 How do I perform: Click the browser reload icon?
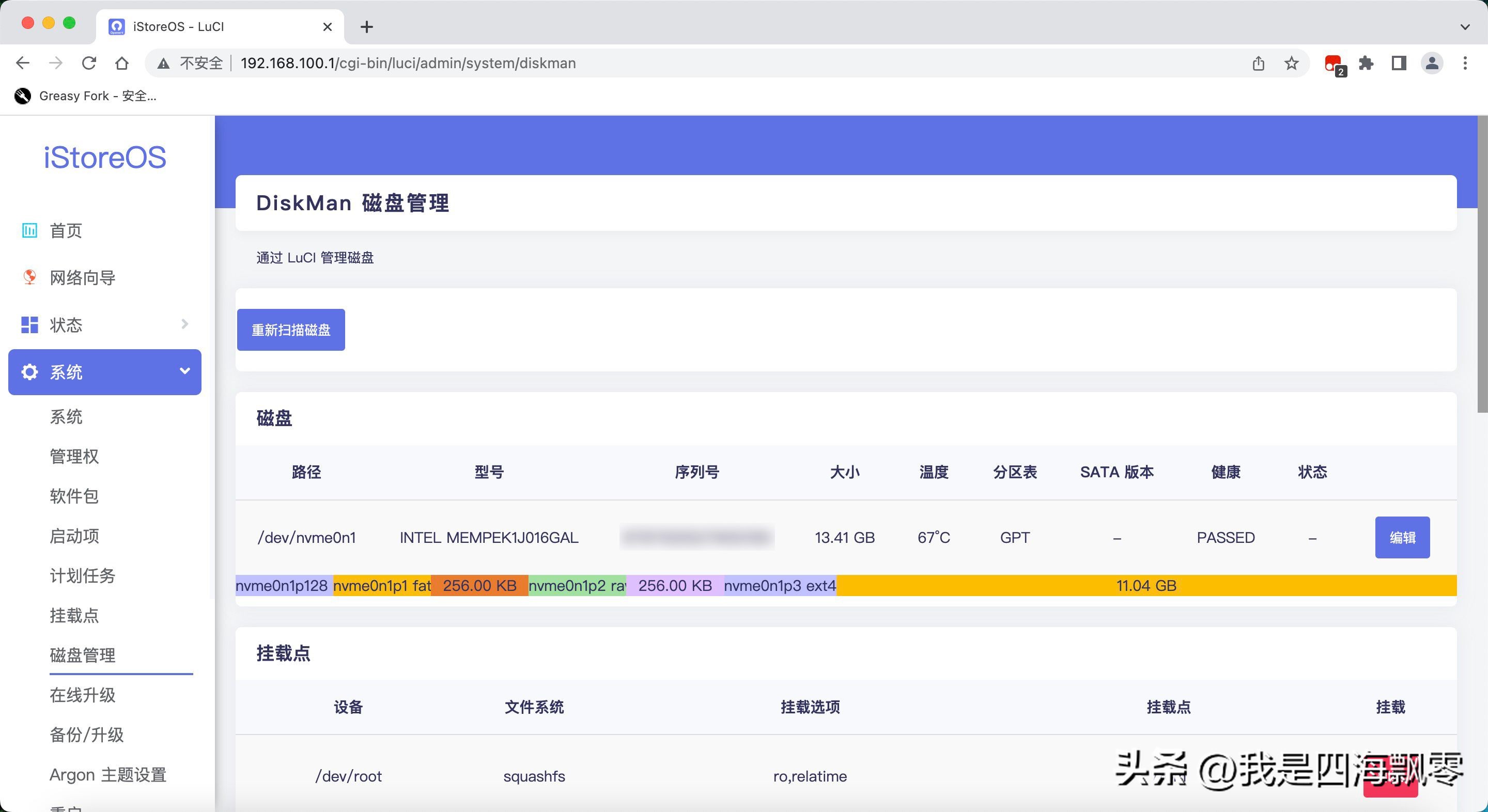(89, 63)
